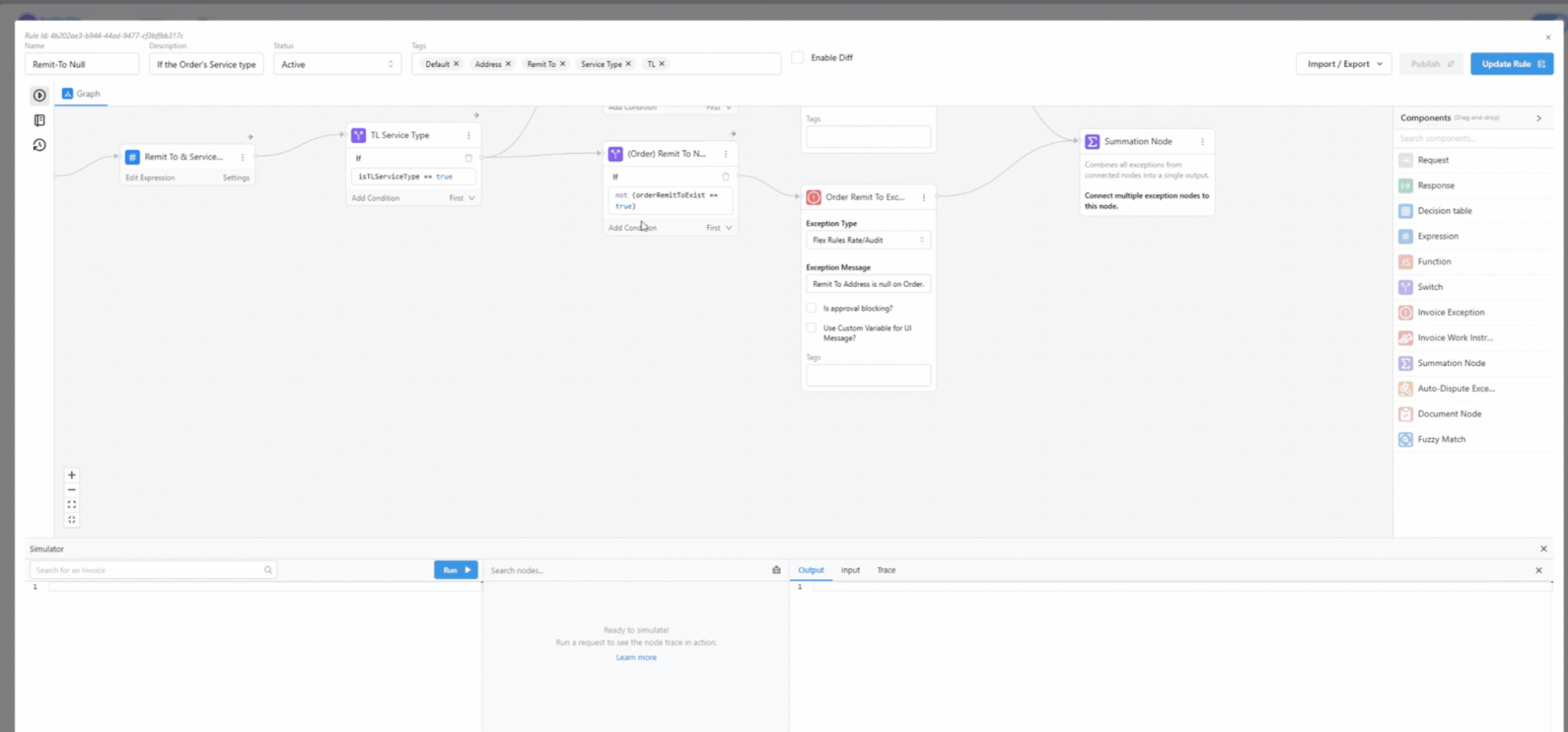1568x732 pixels.
Task: Switch to the Trace tab in simulator
Action: click(x=886, y=570)
